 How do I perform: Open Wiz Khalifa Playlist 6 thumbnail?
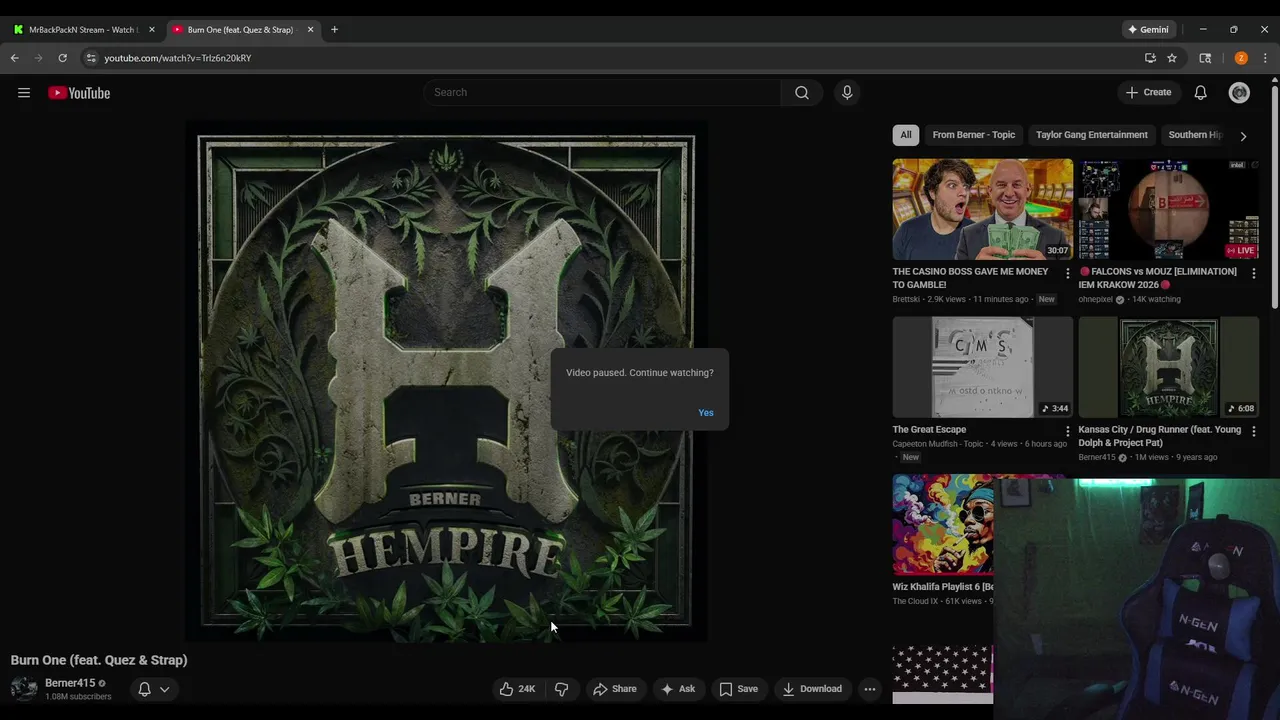tap(943, 525)
